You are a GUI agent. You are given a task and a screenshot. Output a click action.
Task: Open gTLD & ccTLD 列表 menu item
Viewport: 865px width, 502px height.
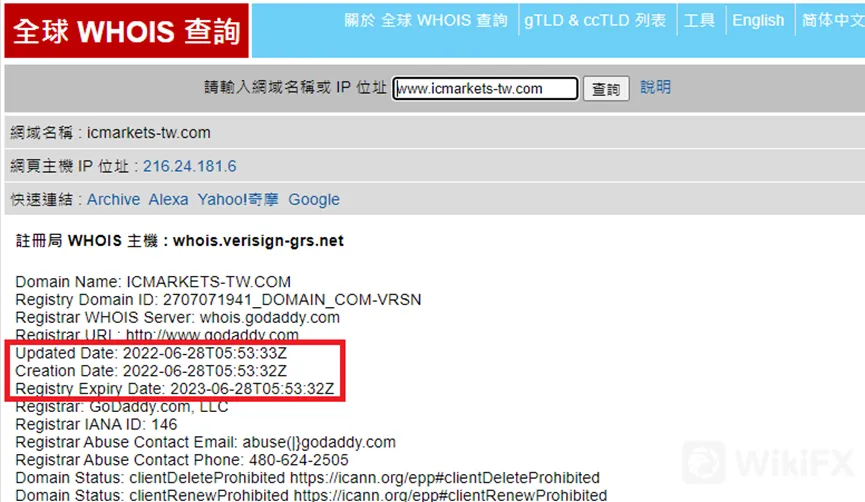point(595,20)
